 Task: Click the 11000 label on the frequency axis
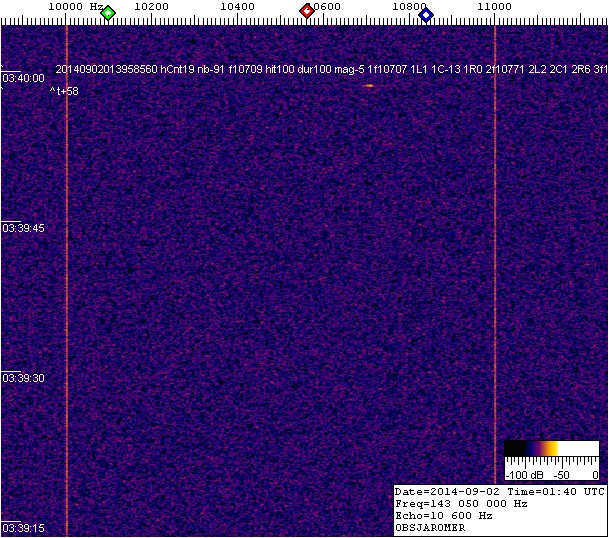pos(494,7)
